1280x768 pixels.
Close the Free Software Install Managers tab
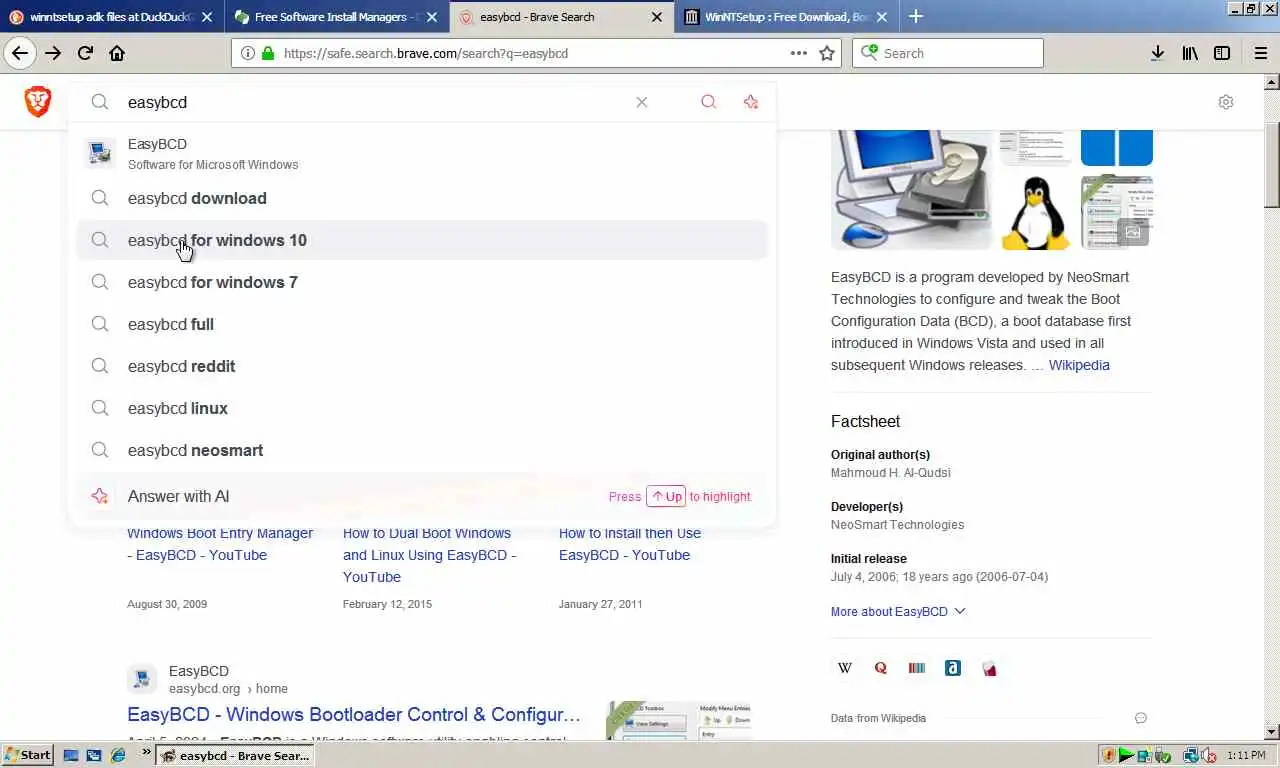[432, 17]
